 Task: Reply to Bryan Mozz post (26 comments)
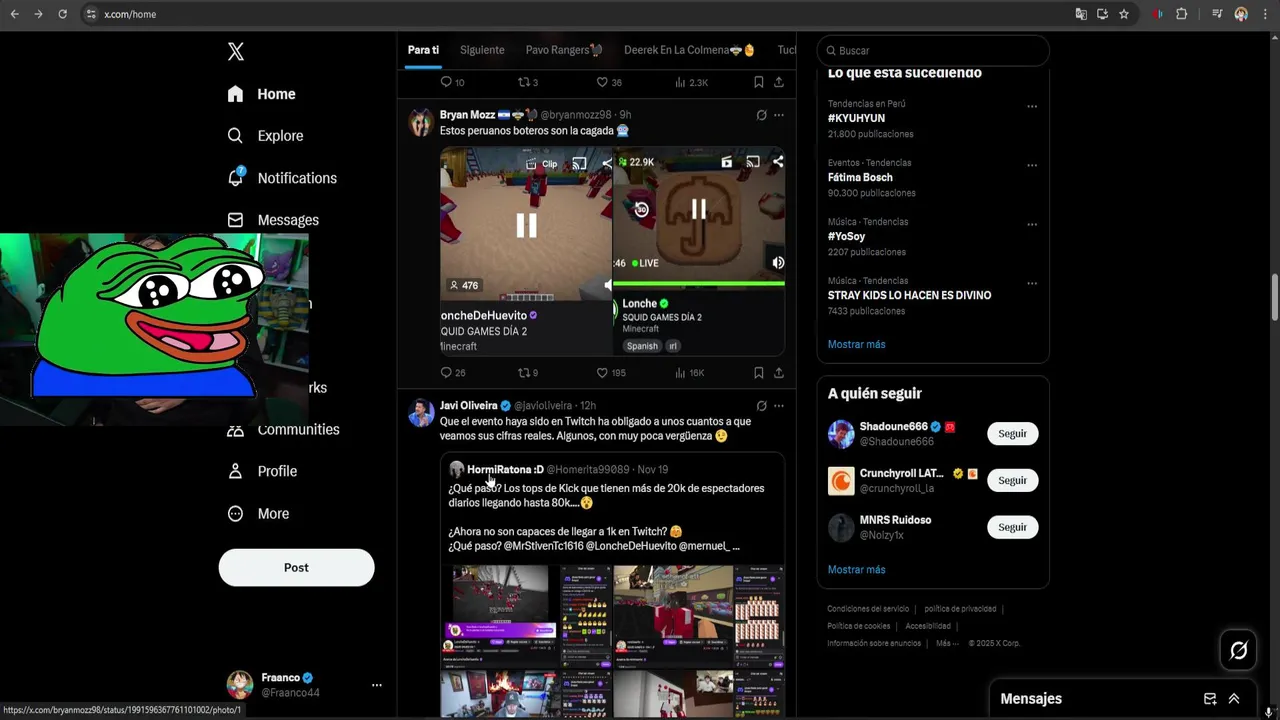453,373
